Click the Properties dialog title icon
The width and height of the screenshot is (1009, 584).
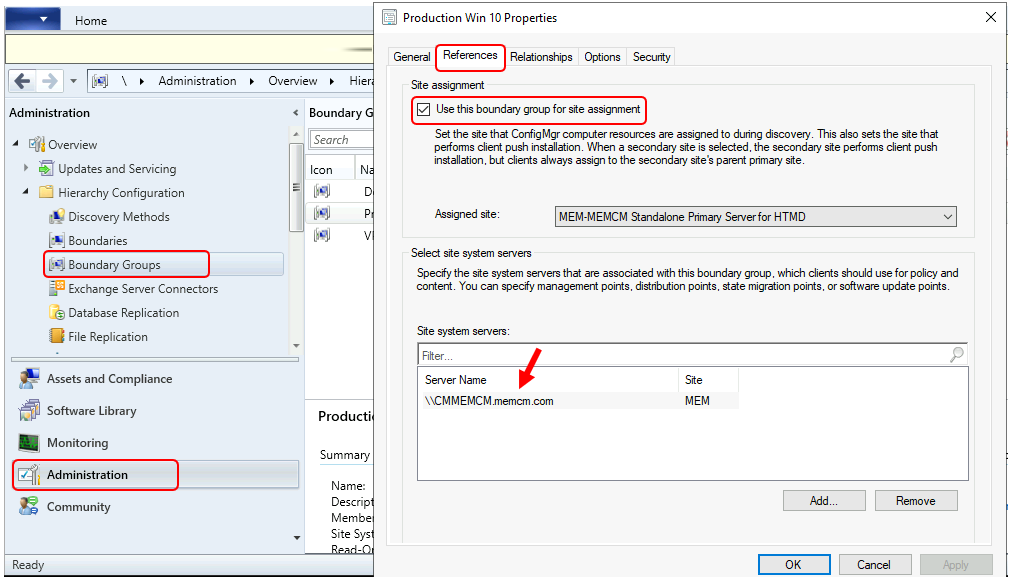[x=389, y=18]
